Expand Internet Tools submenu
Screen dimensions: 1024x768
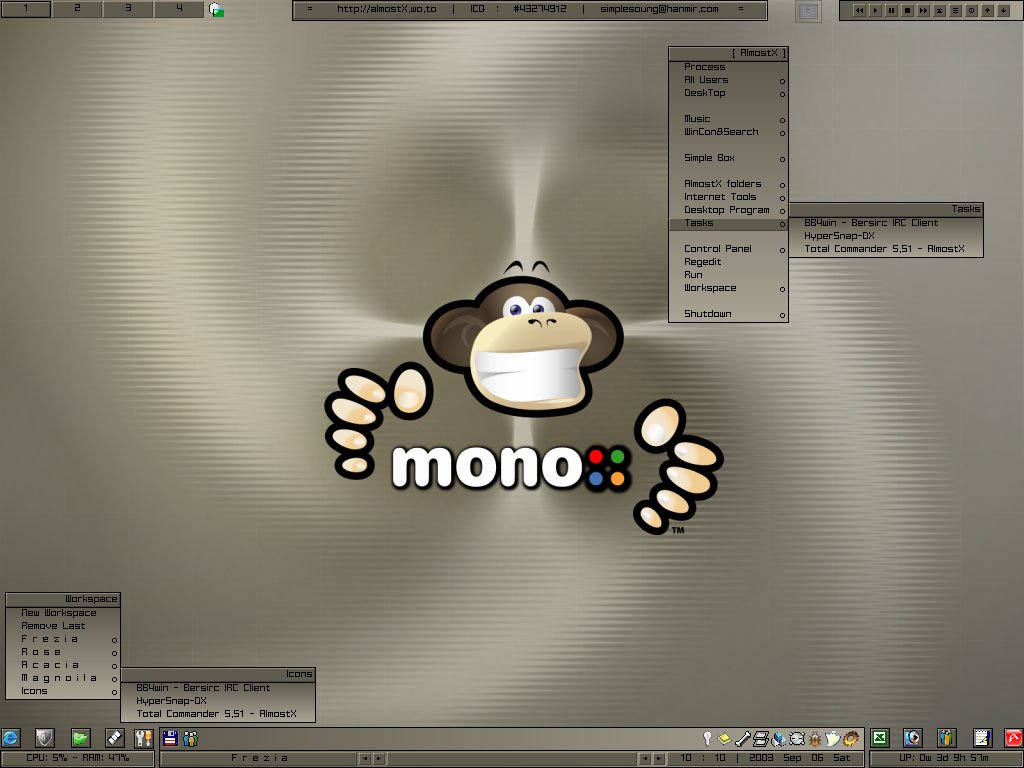[728, 197]
